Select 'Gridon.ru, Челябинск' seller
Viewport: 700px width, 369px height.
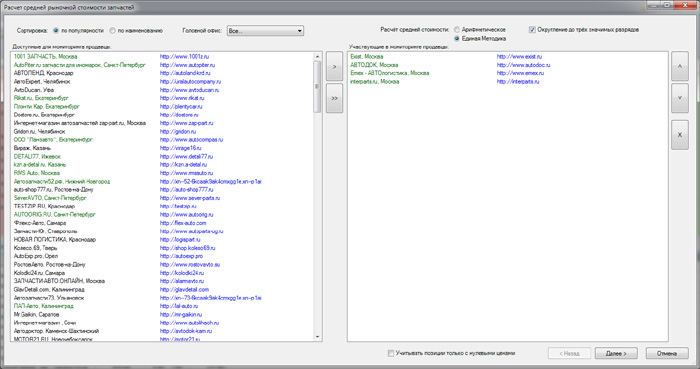pyautogui.click(x=40, y=132)
